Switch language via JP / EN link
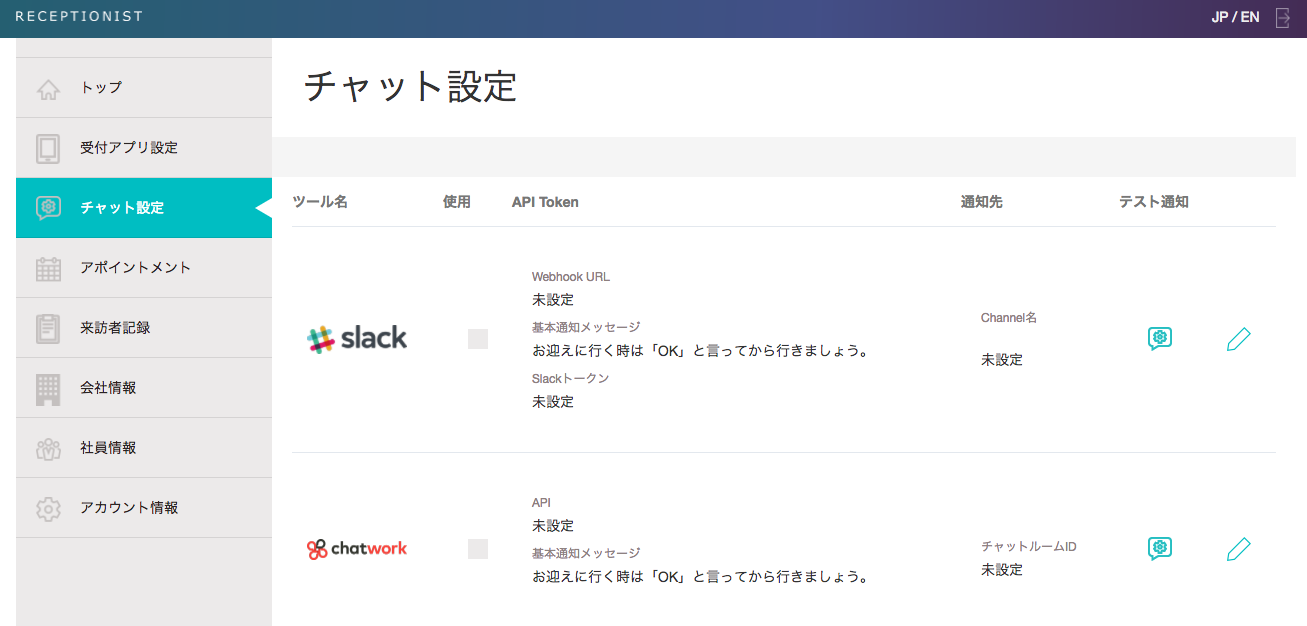Viewport: 1307px width, 626px height. coord(1235,18)
